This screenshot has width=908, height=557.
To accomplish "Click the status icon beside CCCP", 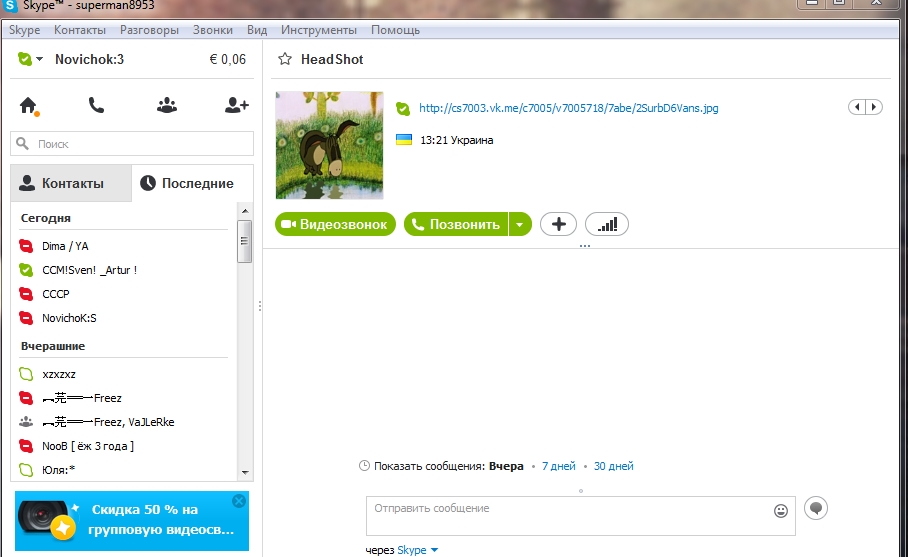I will (26, 294).
